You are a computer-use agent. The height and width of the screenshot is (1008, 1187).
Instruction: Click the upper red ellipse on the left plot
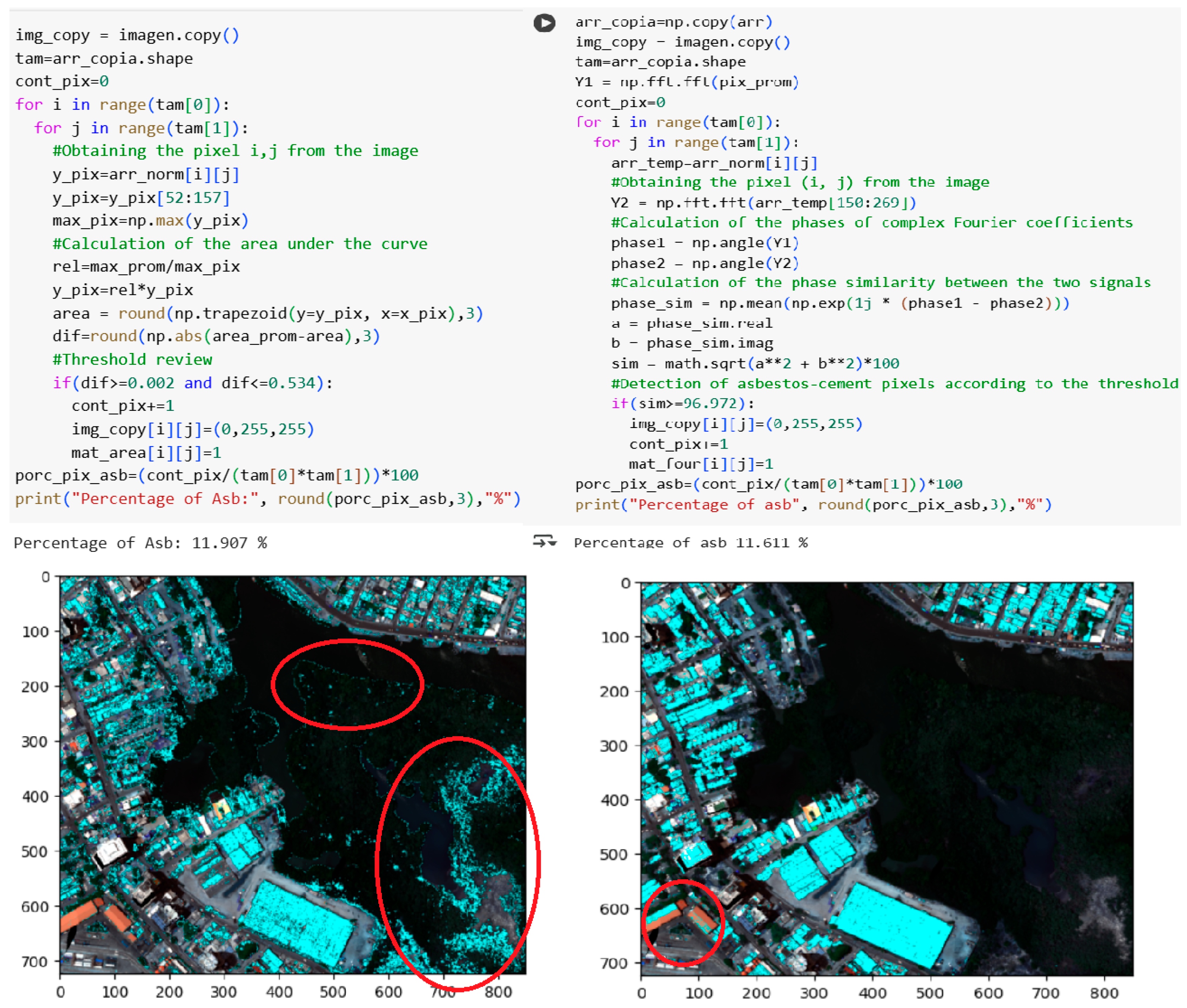point(347,642)
